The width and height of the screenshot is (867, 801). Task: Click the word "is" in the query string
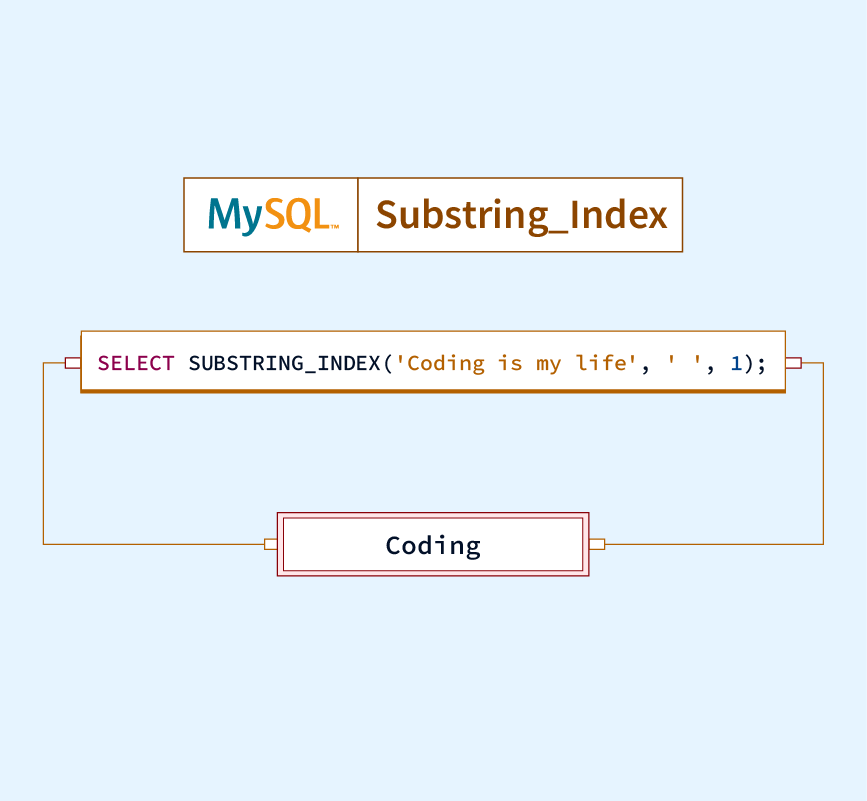tap(510, 363)
